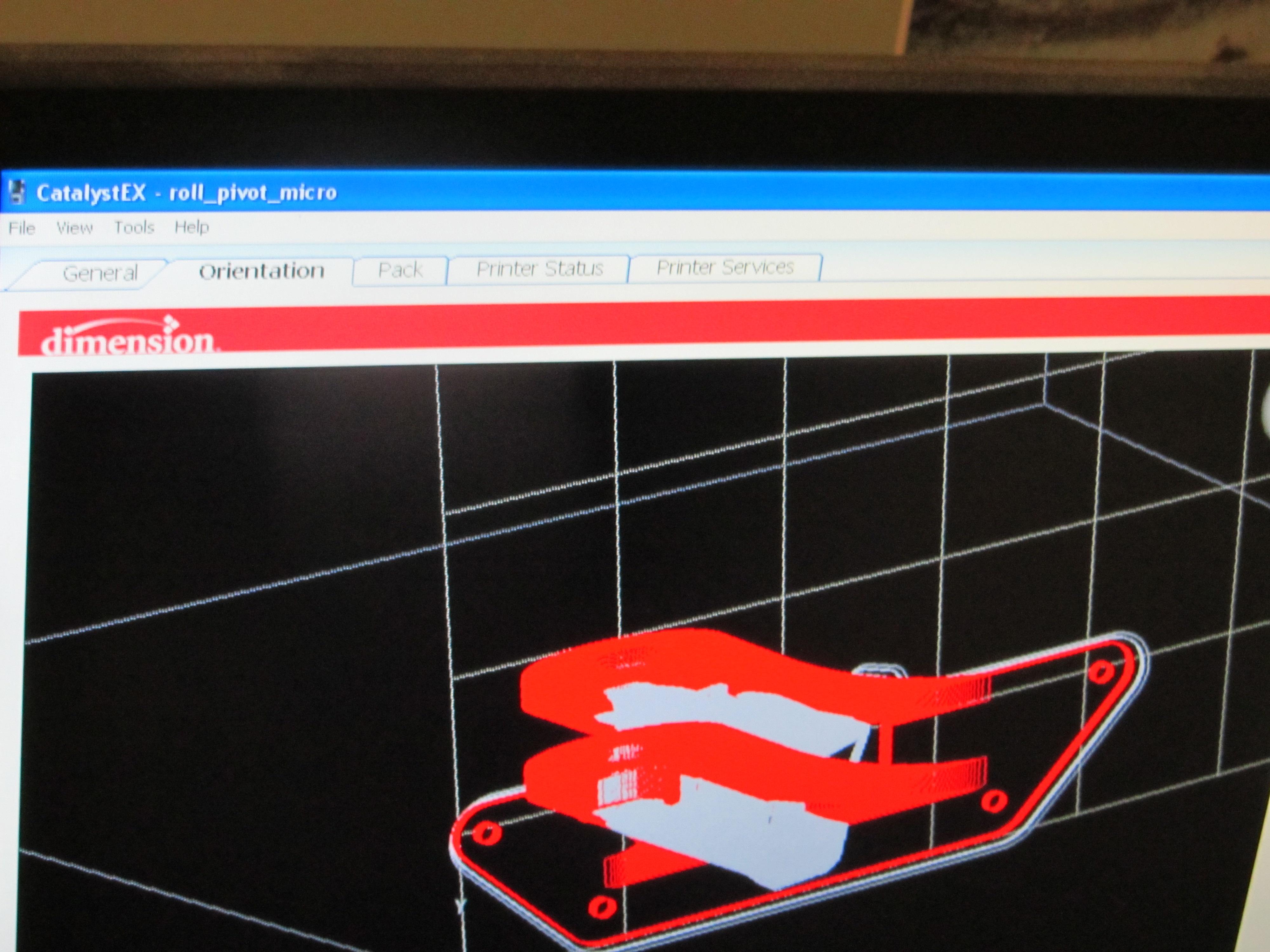Screen dimensions: 1270x952
Task: Open the Printer Status tab
Action: tap(539, 268)
